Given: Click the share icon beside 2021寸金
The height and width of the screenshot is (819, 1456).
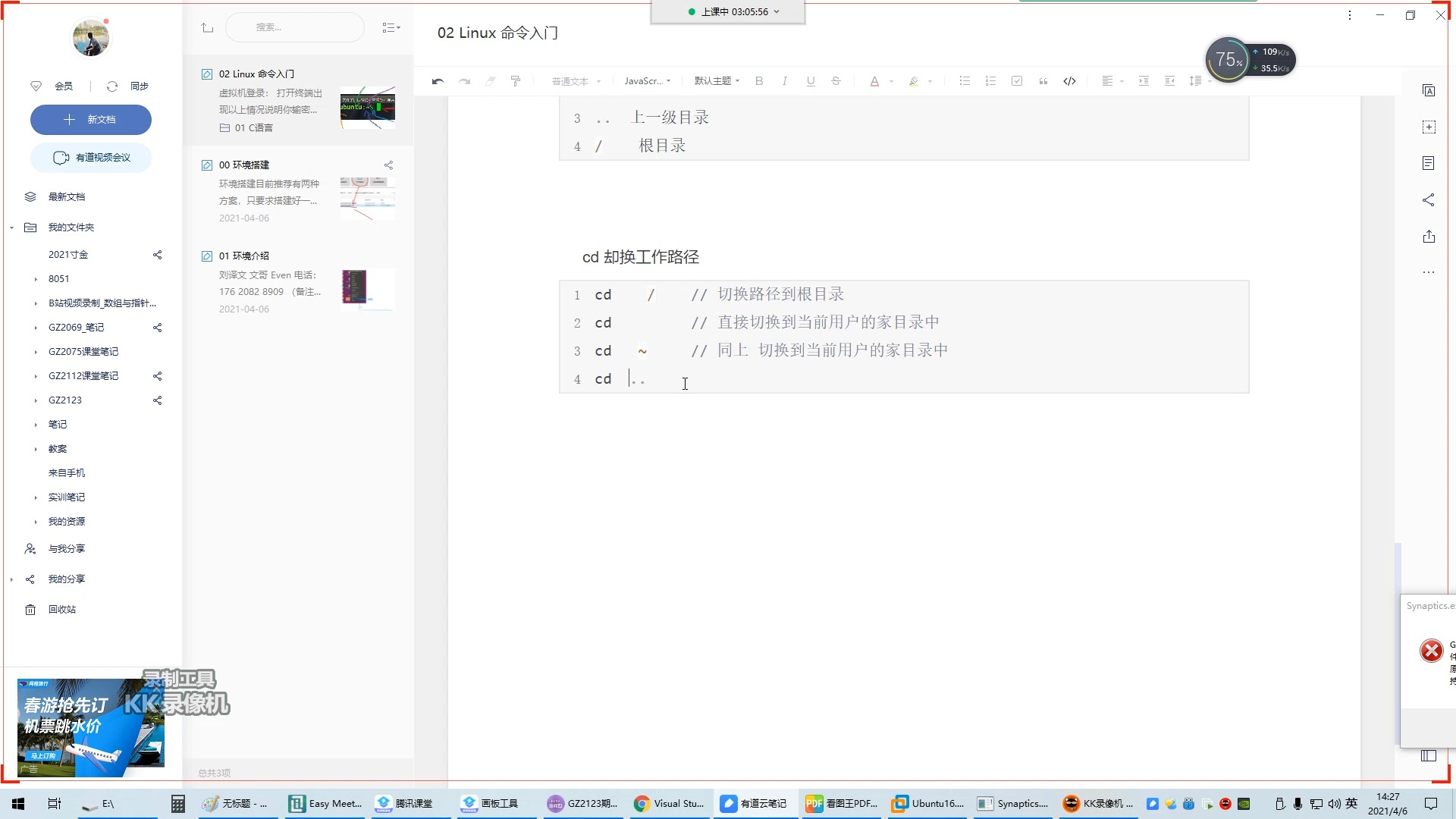Looking at the screenshot, I should [x=158, y=255].
